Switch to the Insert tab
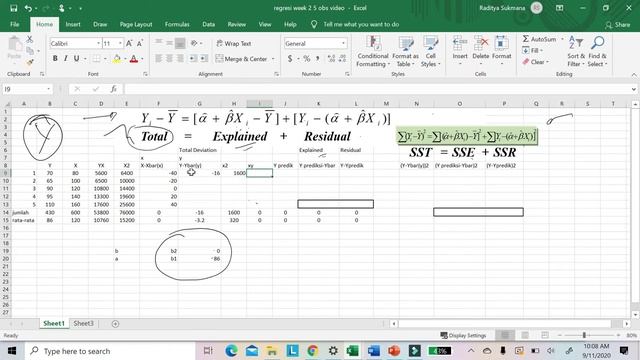The image size is (640, 360). click(73, 24)
